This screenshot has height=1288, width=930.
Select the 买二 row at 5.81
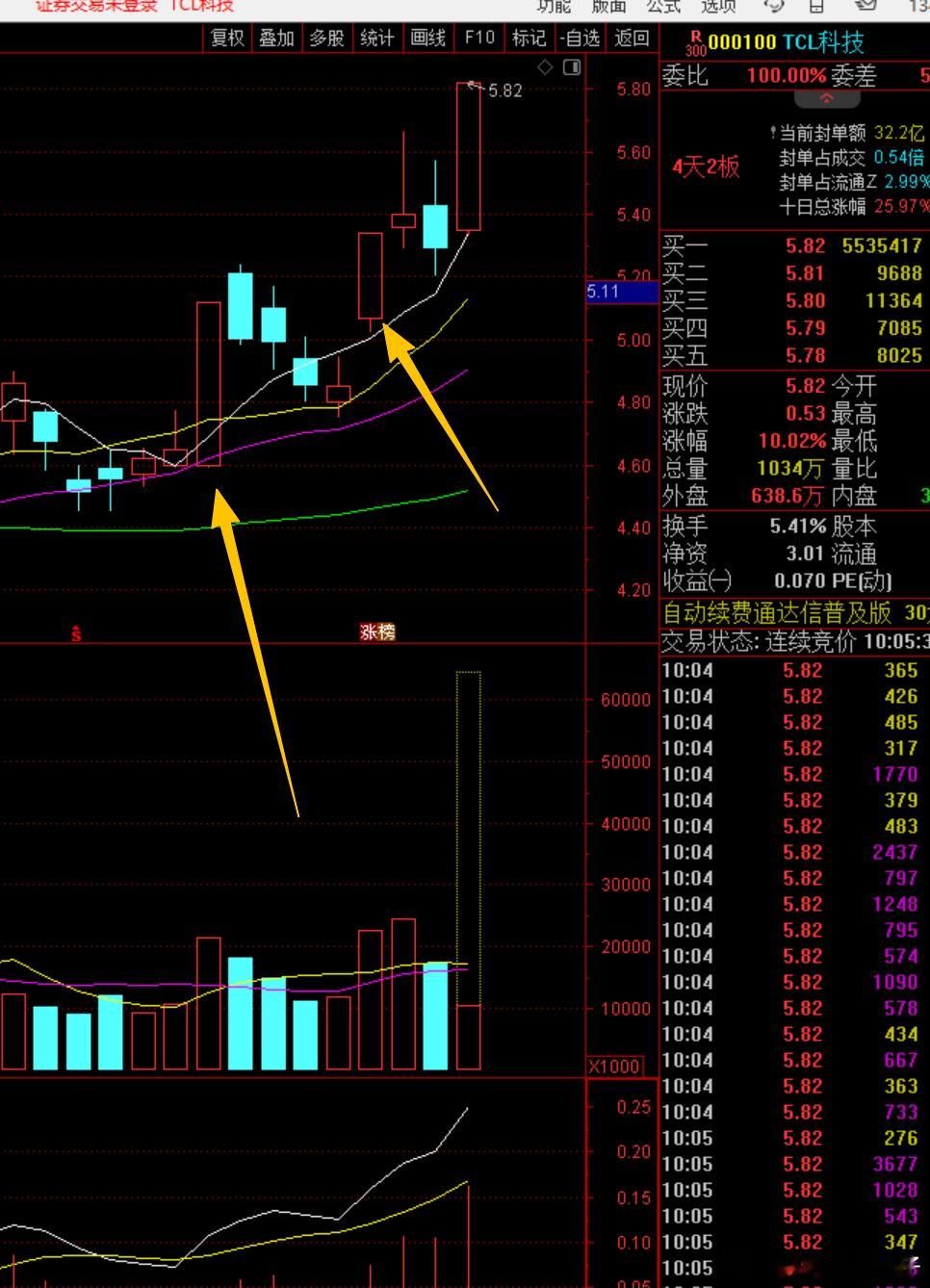click(x=794, y=273)
